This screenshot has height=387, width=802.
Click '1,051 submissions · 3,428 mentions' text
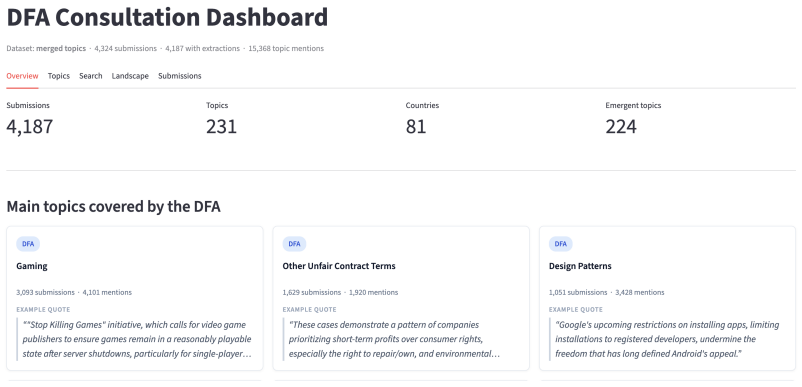[x=607, y=292]
